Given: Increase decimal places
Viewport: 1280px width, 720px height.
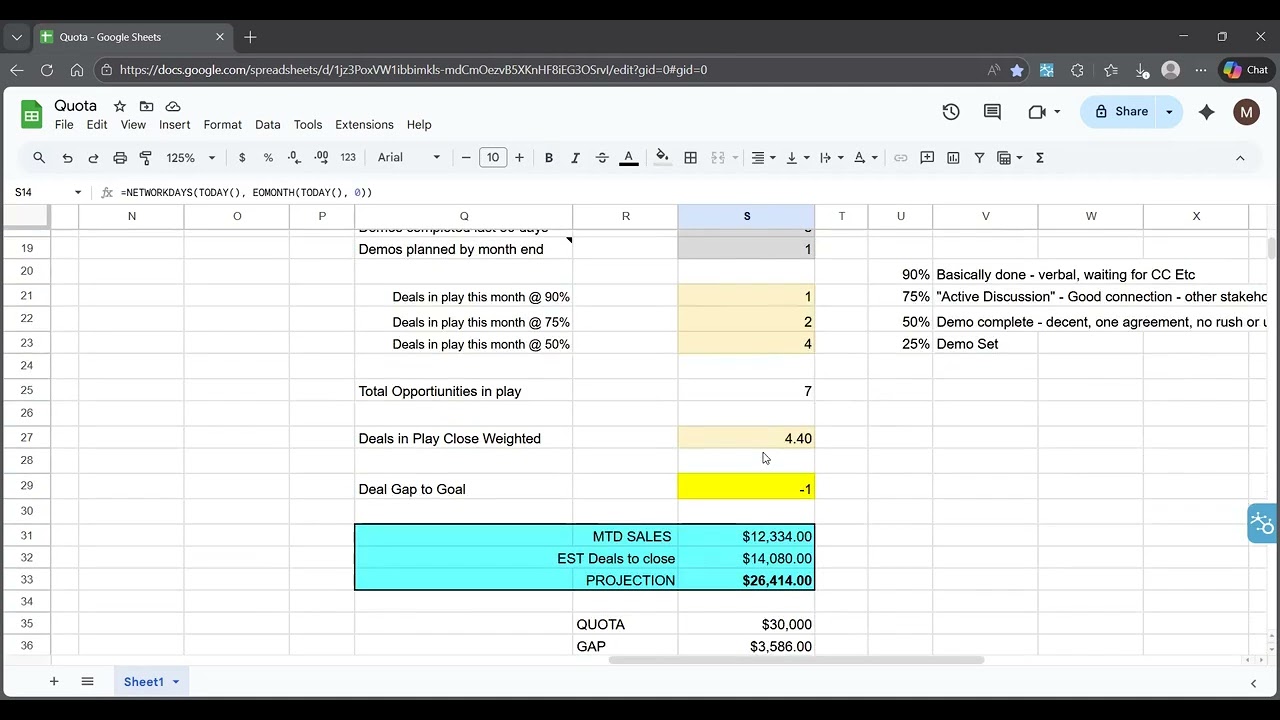Looking at the screenshot, I should (x=321, y=158).
